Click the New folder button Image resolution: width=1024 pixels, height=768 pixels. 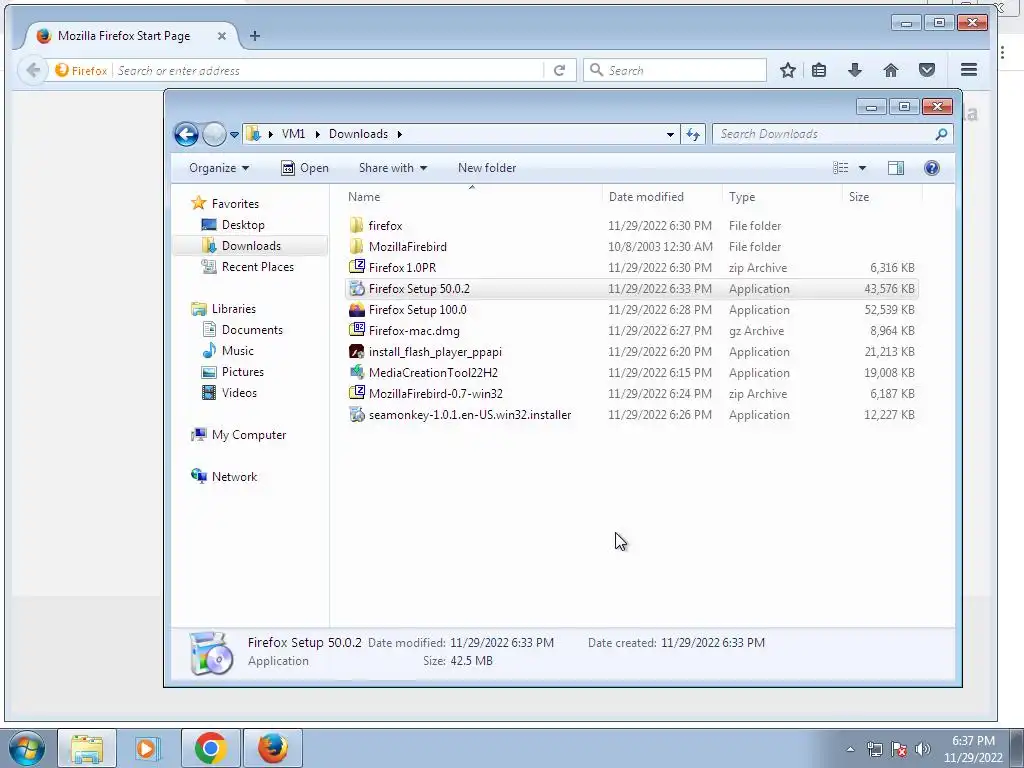coord(487,168)
